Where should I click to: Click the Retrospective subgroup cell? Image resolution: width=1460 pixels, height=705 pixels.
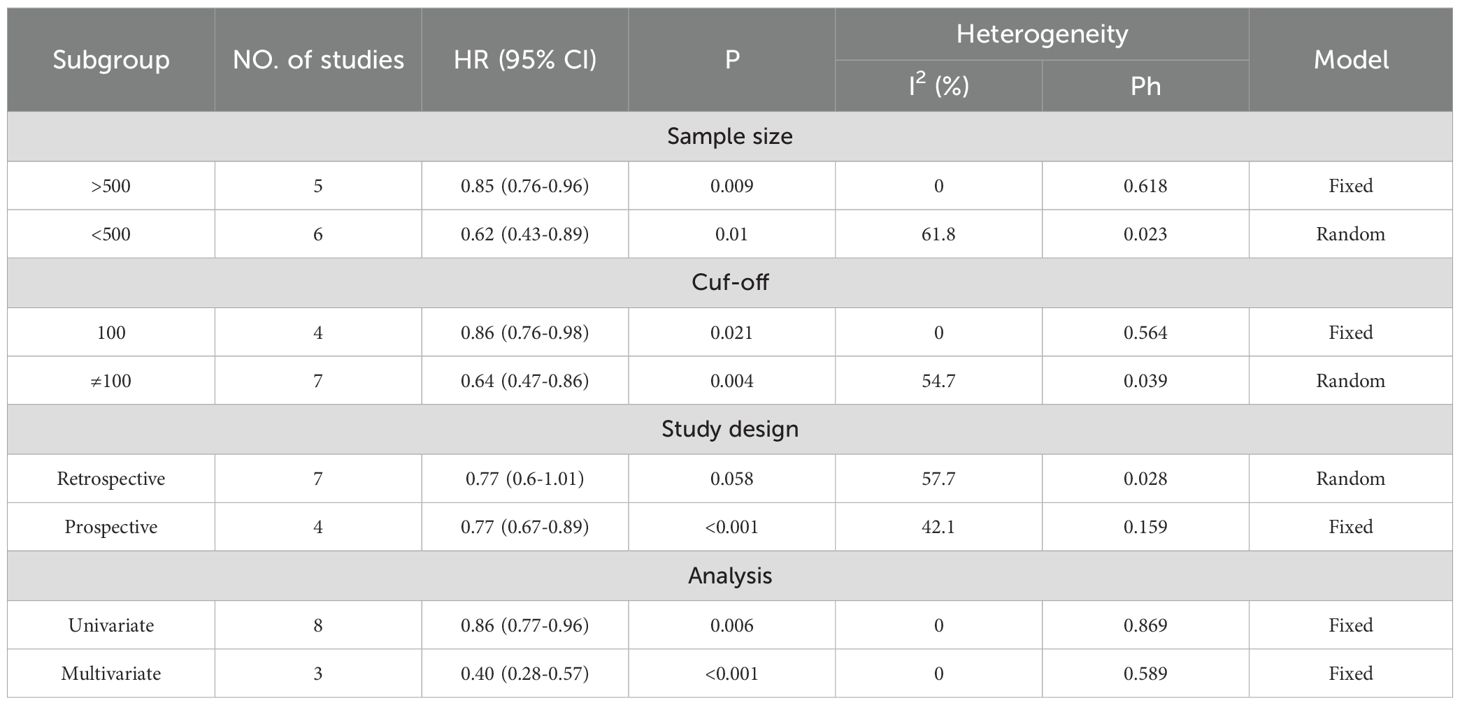111,479
